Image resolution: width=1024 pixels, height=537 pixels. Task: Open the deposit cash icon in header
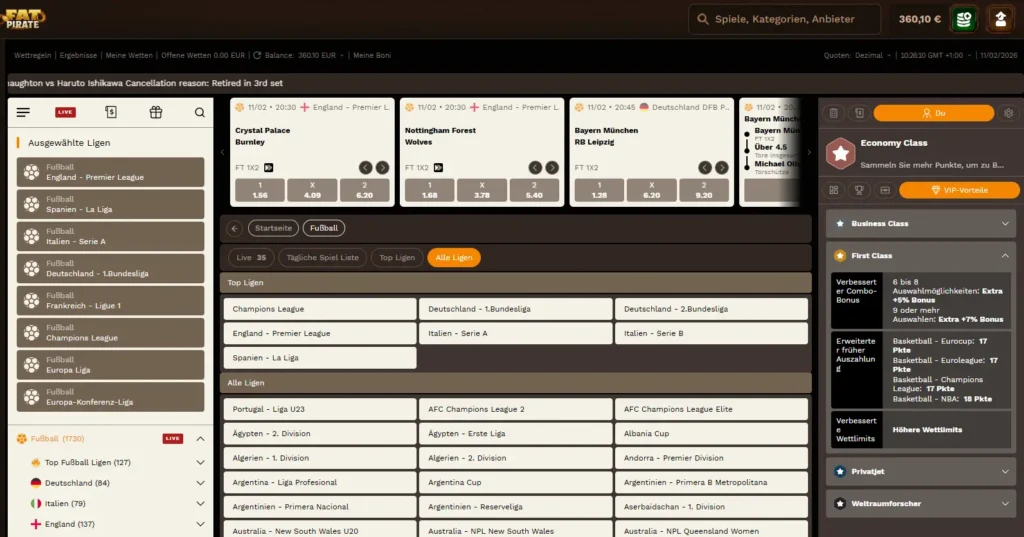click(x=964, y=19)
